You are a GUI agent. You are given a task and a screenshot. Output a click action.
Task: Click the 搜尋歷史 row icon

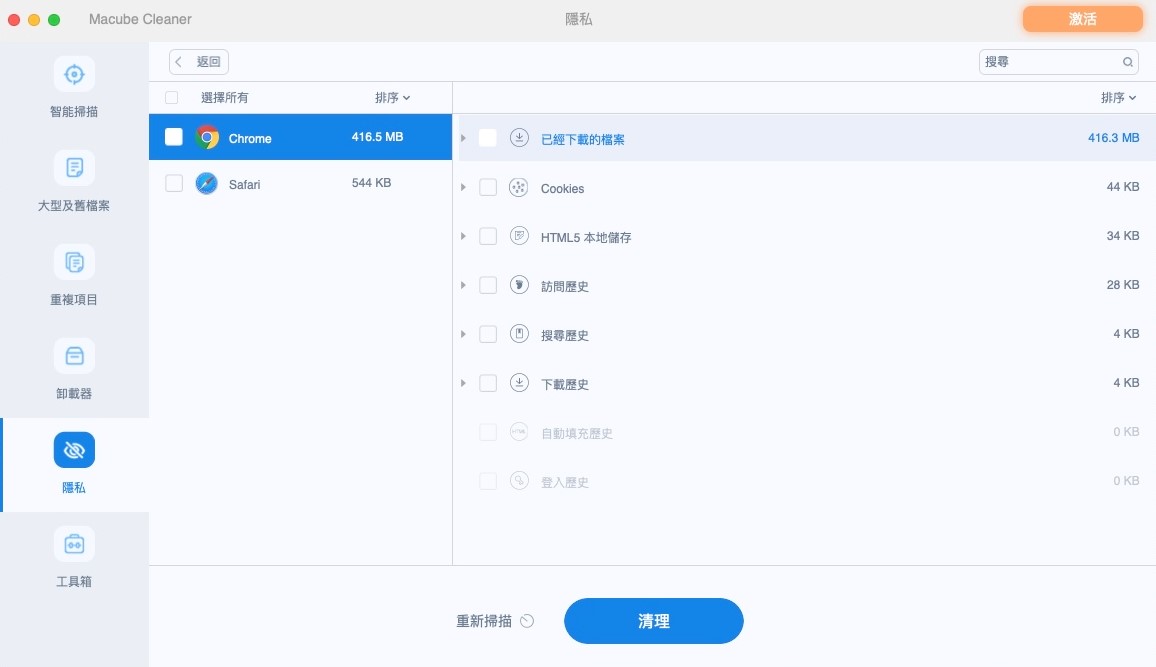pos(519,334)
